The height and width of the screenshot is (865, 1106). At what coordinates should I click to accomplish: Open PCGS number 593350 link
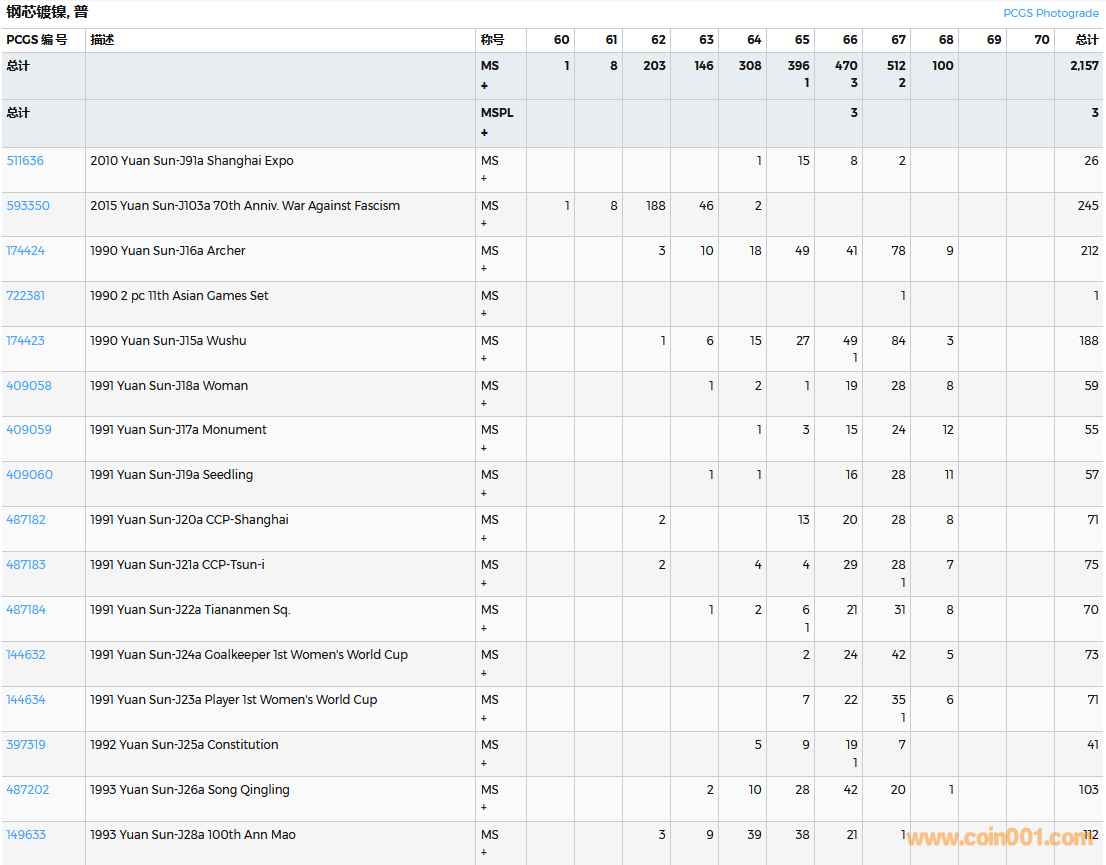point(27,206)
